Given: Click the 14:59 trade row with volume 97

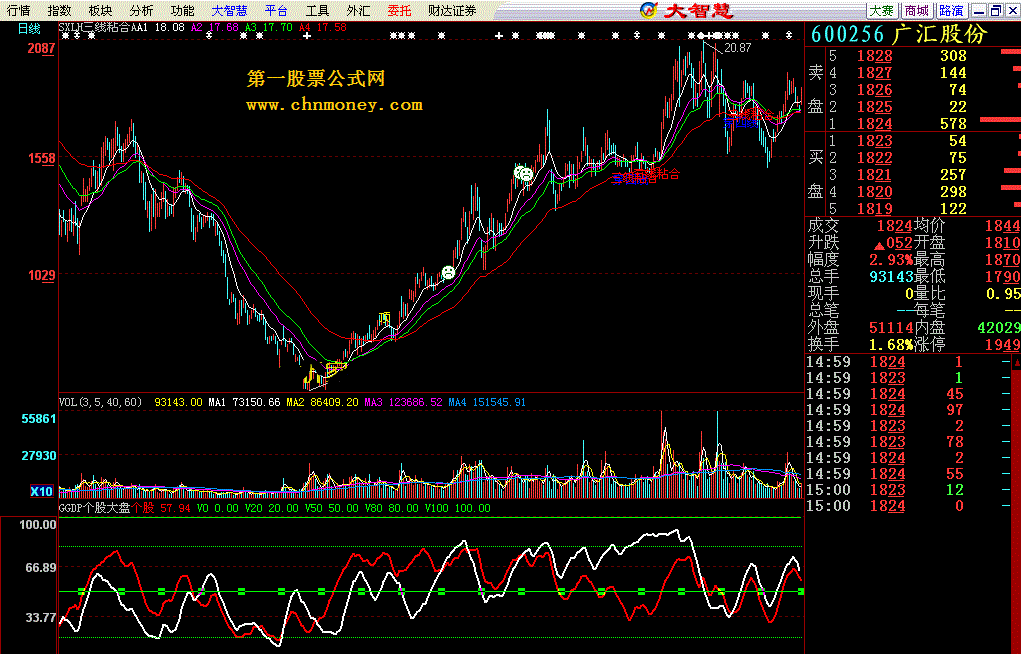Looking at the screenshot, I should click(x=908, y=410).
